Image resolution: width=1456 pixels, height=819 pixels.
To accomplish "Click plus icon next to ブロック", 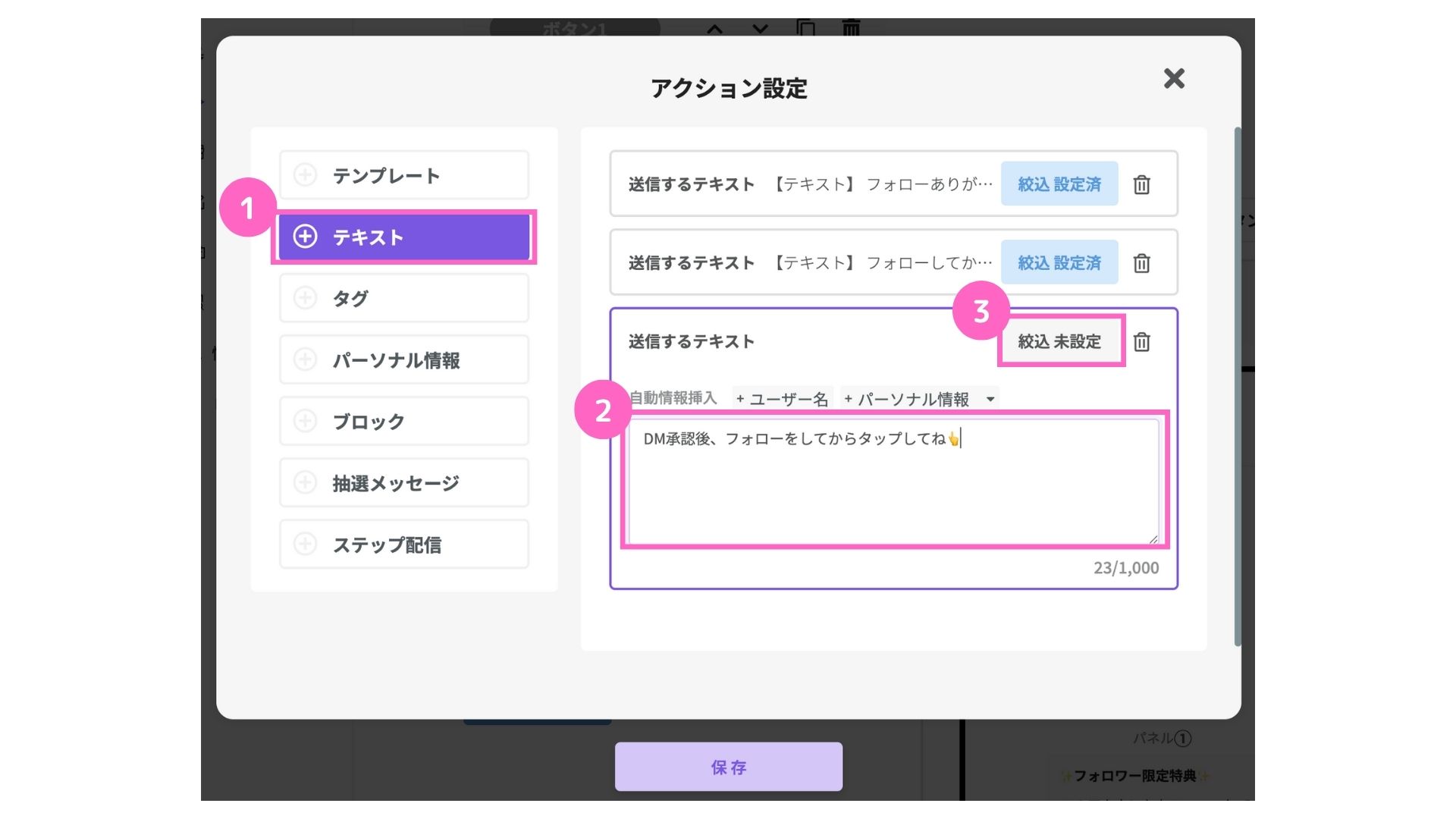I will tap(305, 421).
